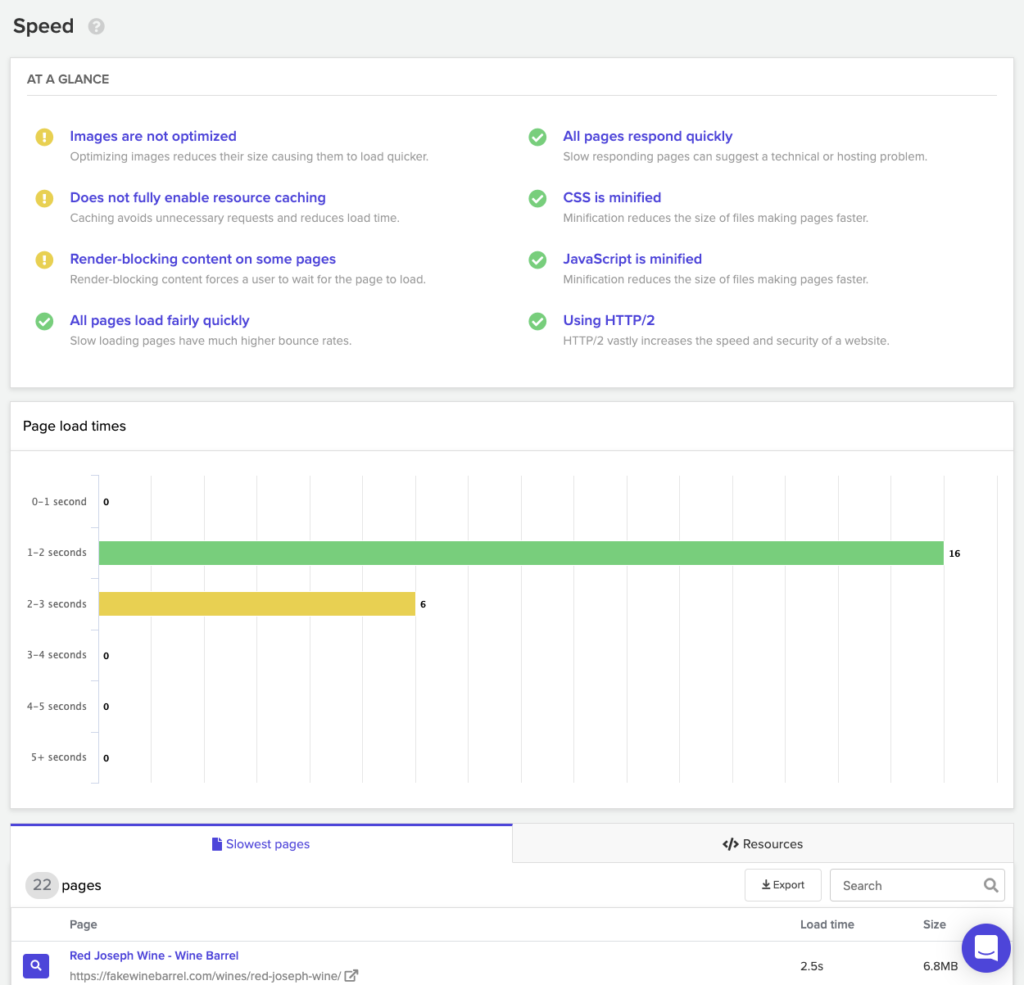1024x985 pixels.
Task: Click the magnifier icon in the Search field
Action: click(991, 885)
